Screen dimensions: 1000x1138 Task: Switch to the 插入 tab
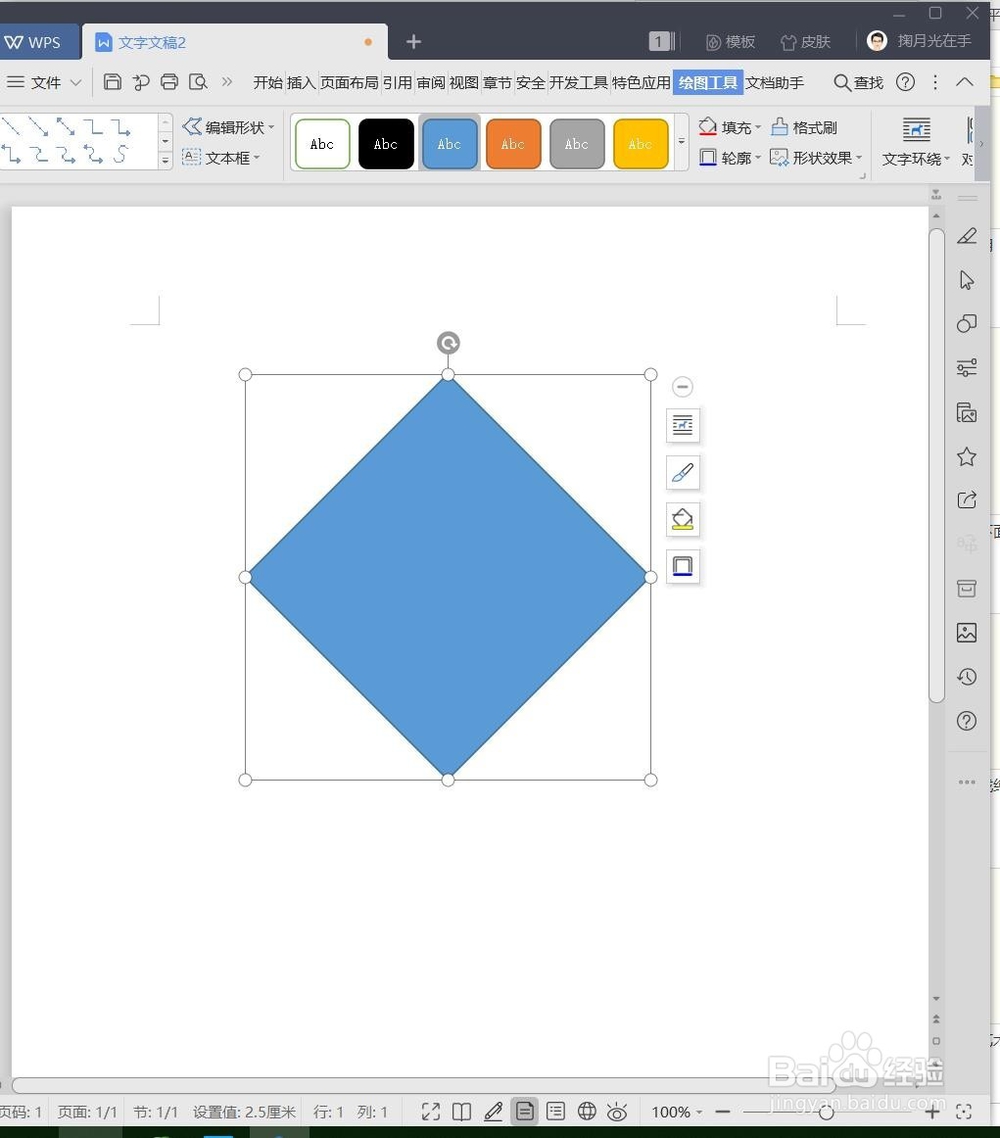(x=301, y=83)
